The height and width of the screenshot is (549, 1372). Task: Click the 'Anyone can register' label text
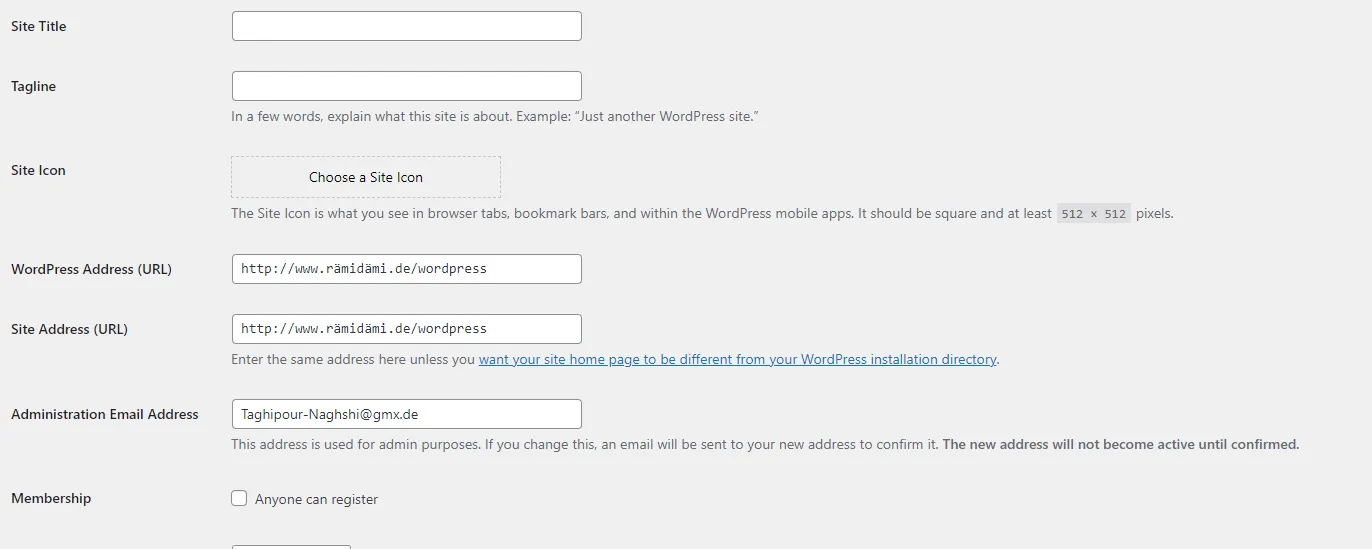316,499
